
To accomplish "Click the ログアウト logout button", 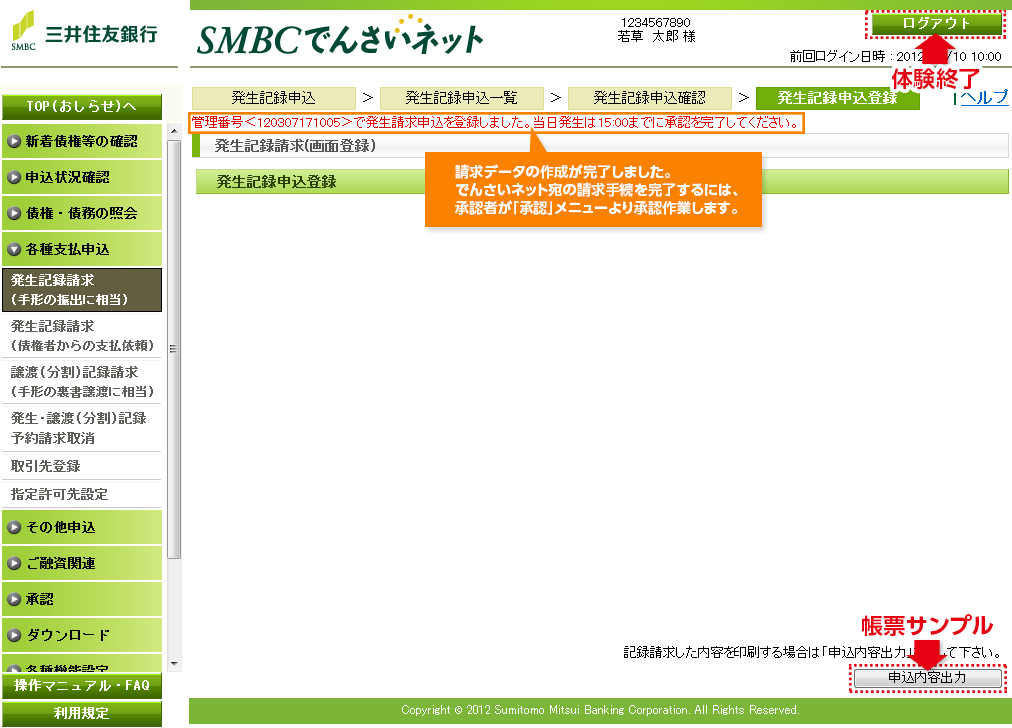I will [x=936, y=24].
